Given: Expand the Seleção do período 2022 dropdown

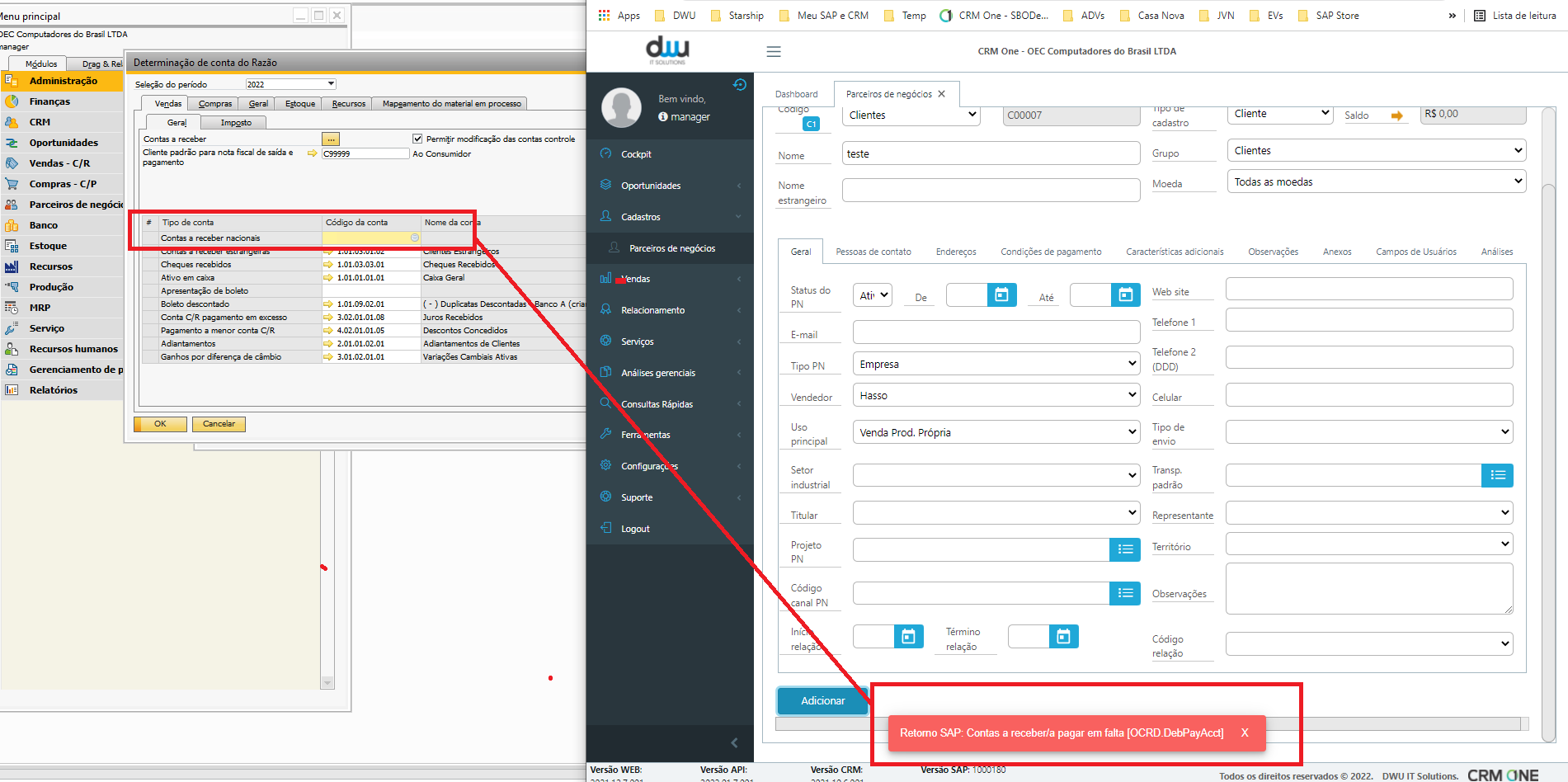Looking at the screenshot, I should [331, 84].
